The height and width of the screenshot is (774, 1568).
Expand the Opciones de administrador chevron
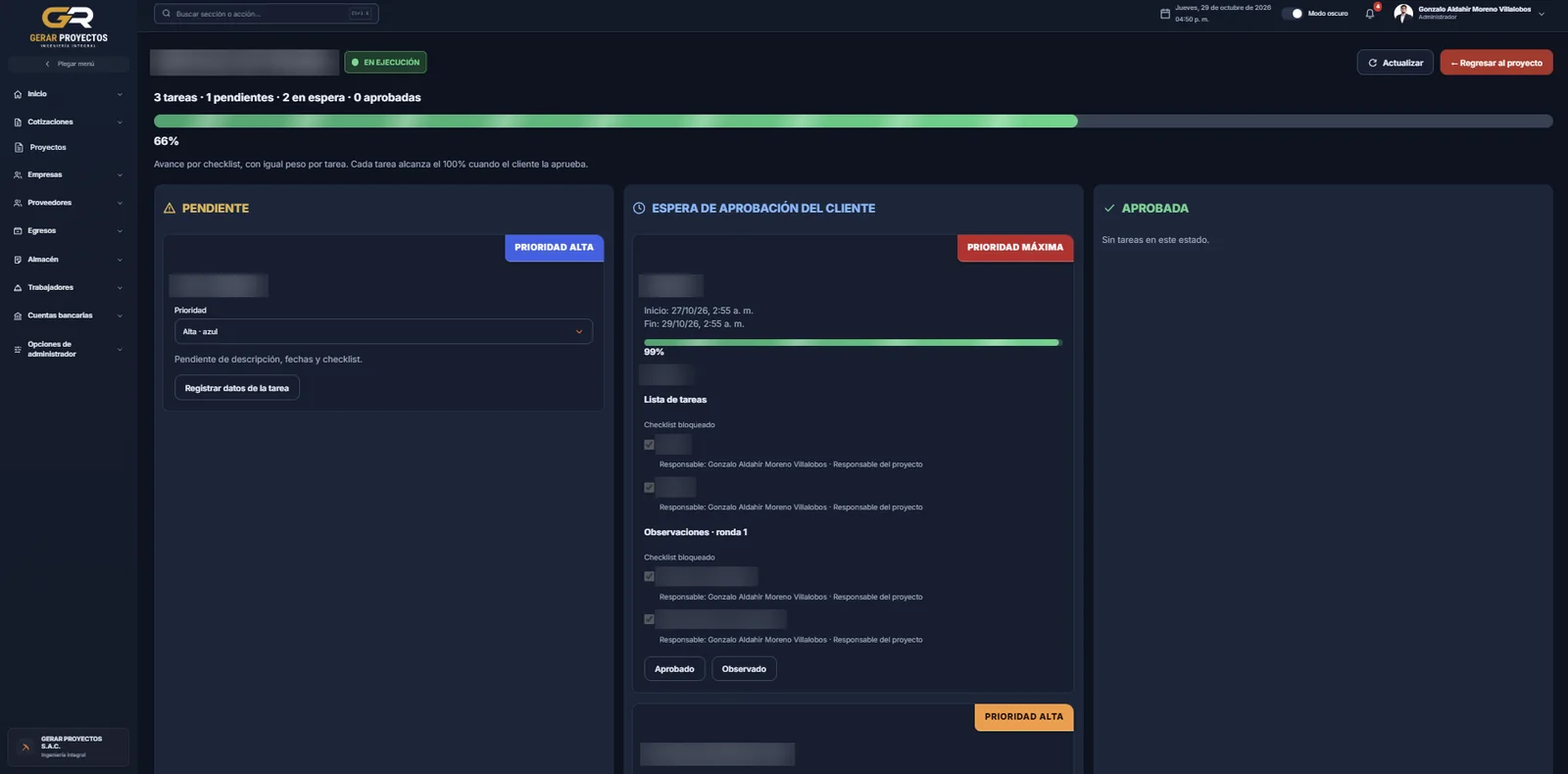(x=120, y=350)
